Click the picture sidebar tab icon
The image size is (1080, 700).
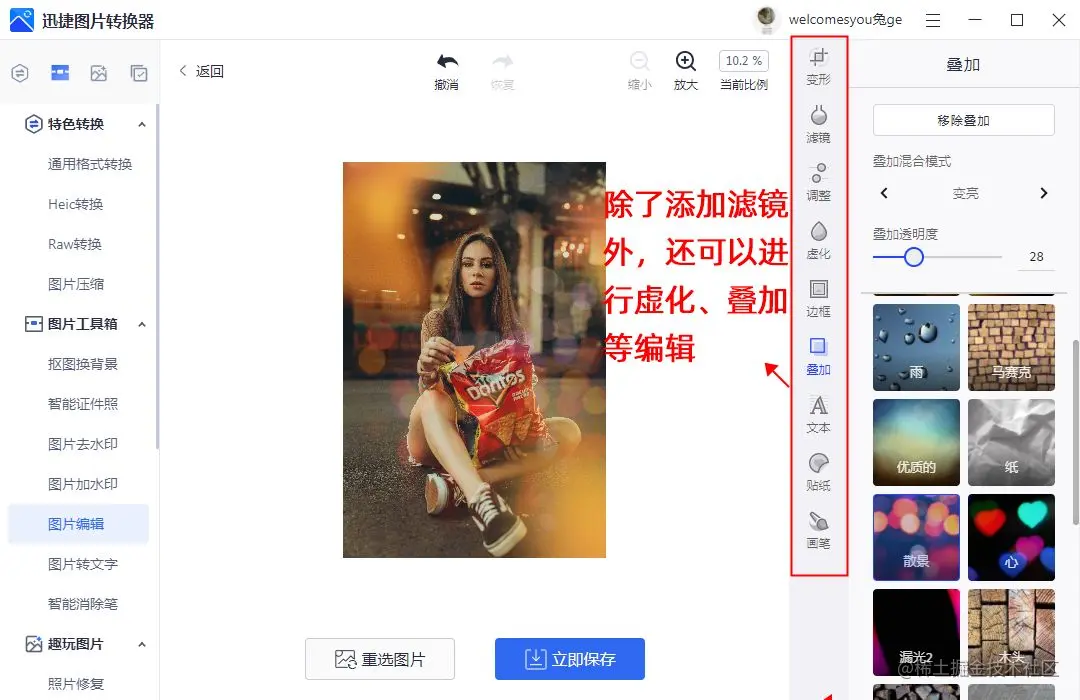[98, 73]
